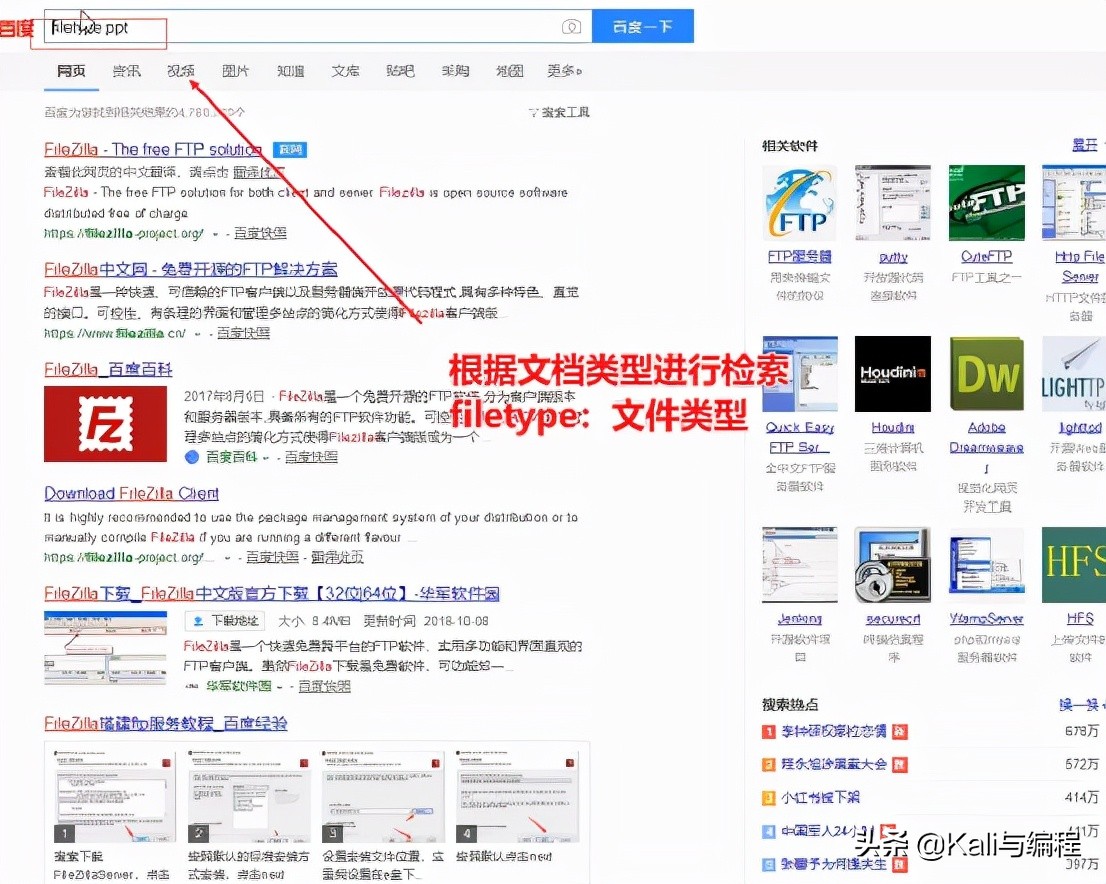
Task: Open the putty software thumbnail
Action: click(x=893, y=203)
